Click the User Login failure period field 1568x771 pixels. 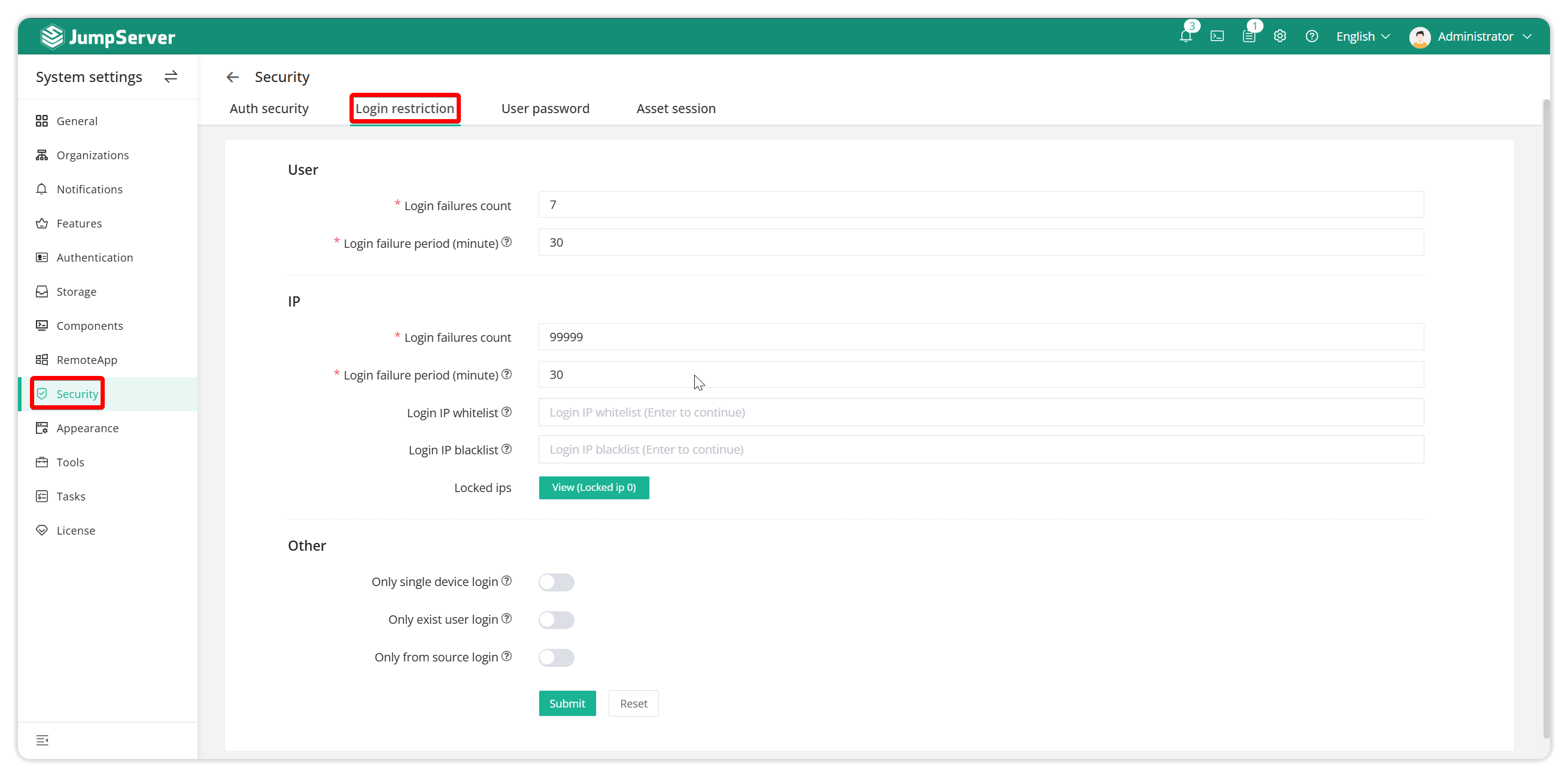pos(981,242)
